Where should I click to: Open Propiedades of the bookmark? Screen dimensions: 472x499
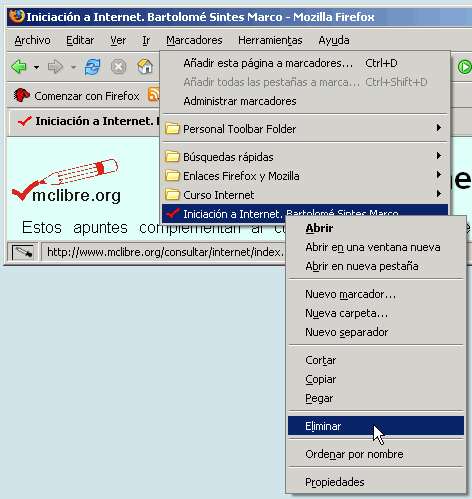376,482
